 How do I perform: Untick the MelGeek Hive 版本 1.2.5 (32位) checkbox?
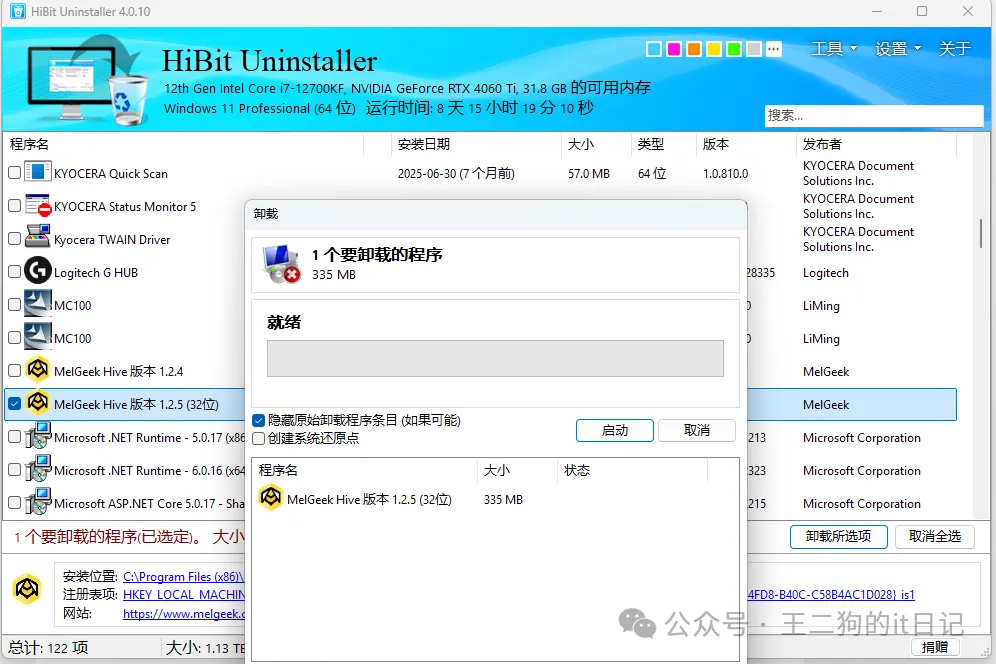click(x=14, y=403)
